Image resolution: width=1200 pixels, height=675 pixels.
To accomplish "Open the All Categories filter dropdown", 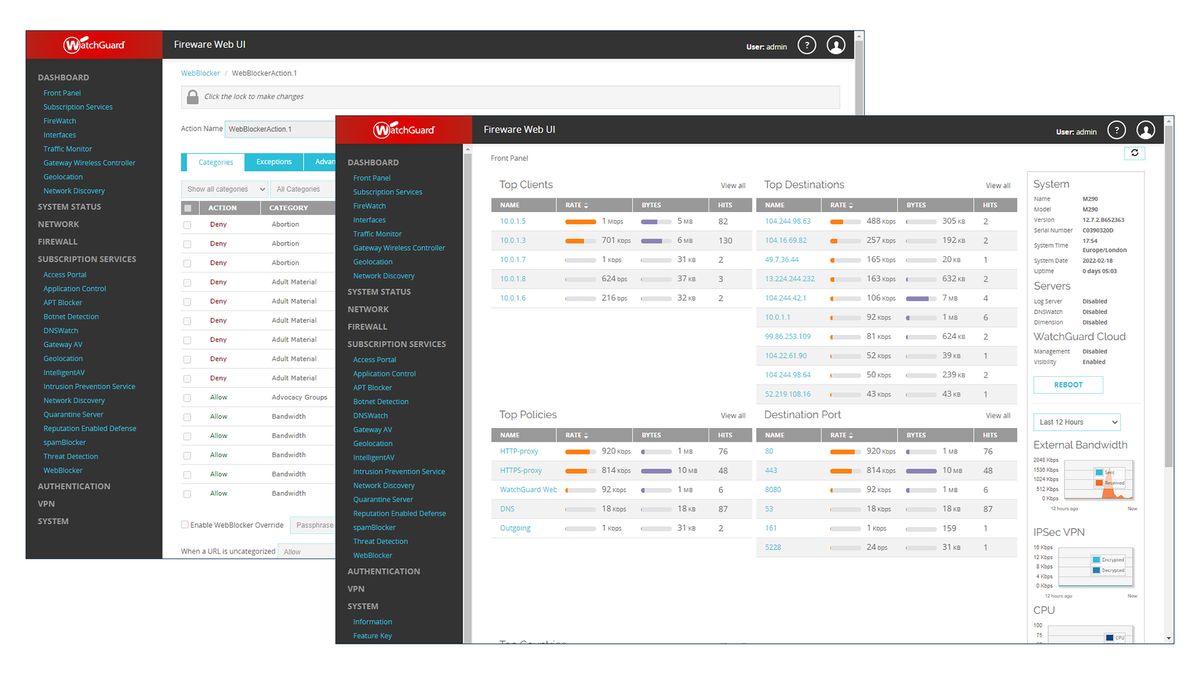I will pyautogui.click(x=303, y=189).
